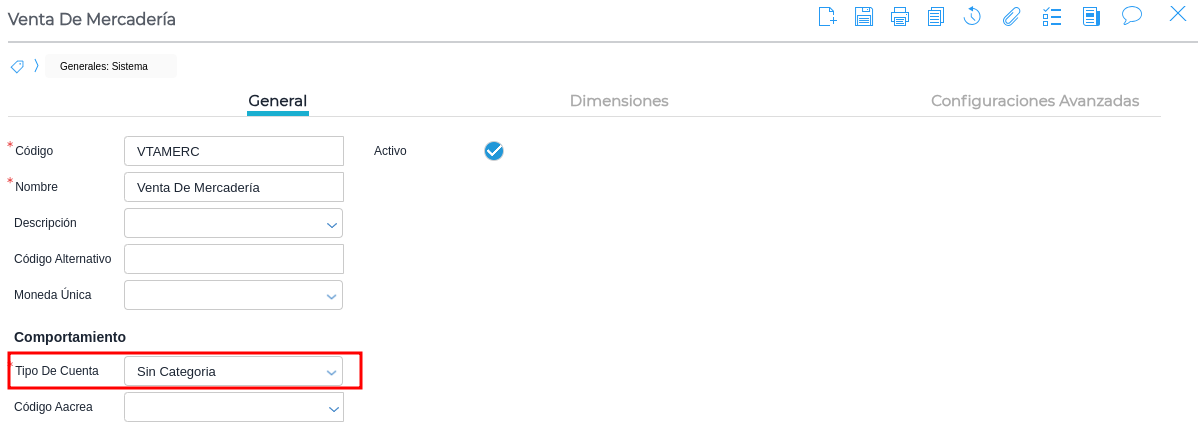
Task: Open the comments speech bubble
Action: pyautogui.click(x=1132, y=15)
